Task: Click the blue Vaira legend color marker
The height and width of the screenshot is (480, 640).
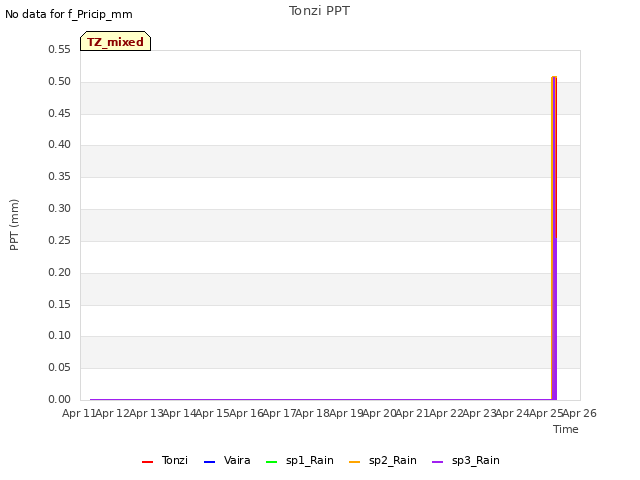Action: pos(209,462)
